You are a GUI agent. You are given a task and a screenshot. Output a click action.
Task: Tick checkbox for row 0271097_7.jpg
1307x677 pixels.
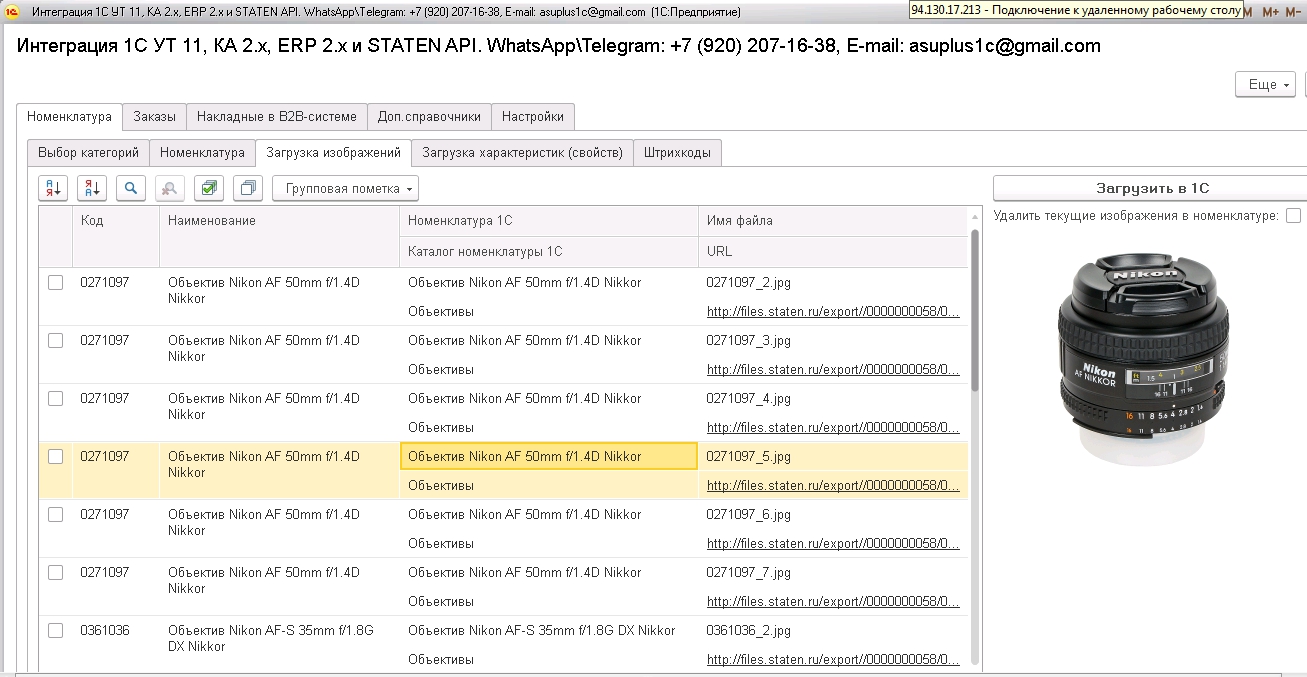(56, 573)
